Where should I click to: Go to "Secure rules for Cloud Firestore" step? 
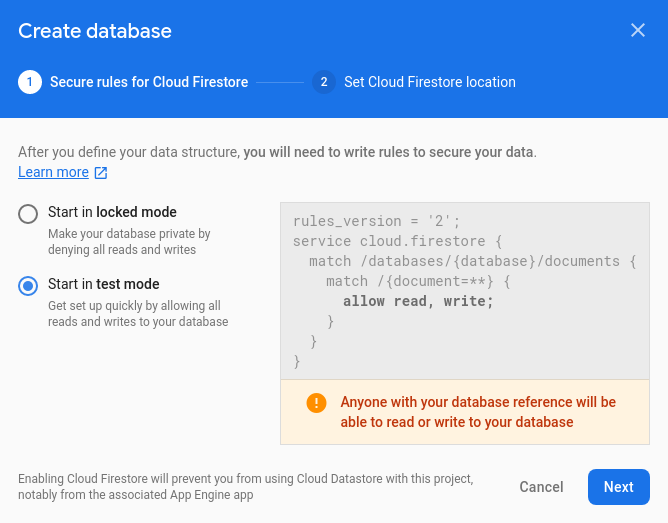149,82
